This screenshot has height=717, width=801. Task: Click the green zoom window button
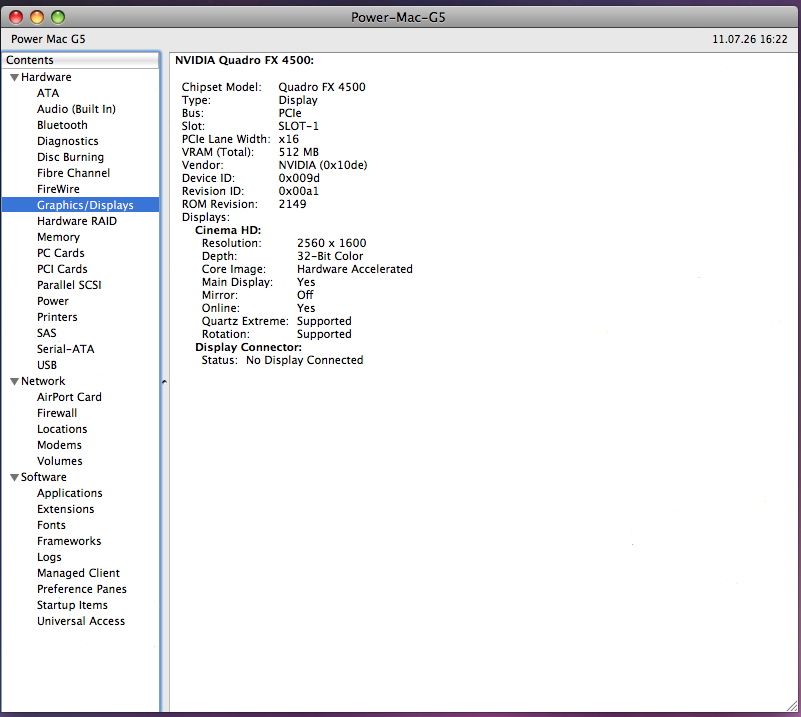[58, 17]
